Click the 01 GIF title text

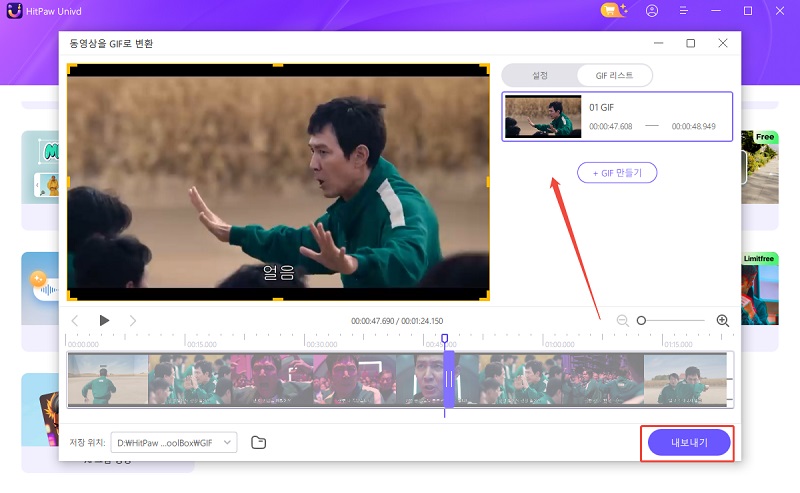(x=602, y=108)
